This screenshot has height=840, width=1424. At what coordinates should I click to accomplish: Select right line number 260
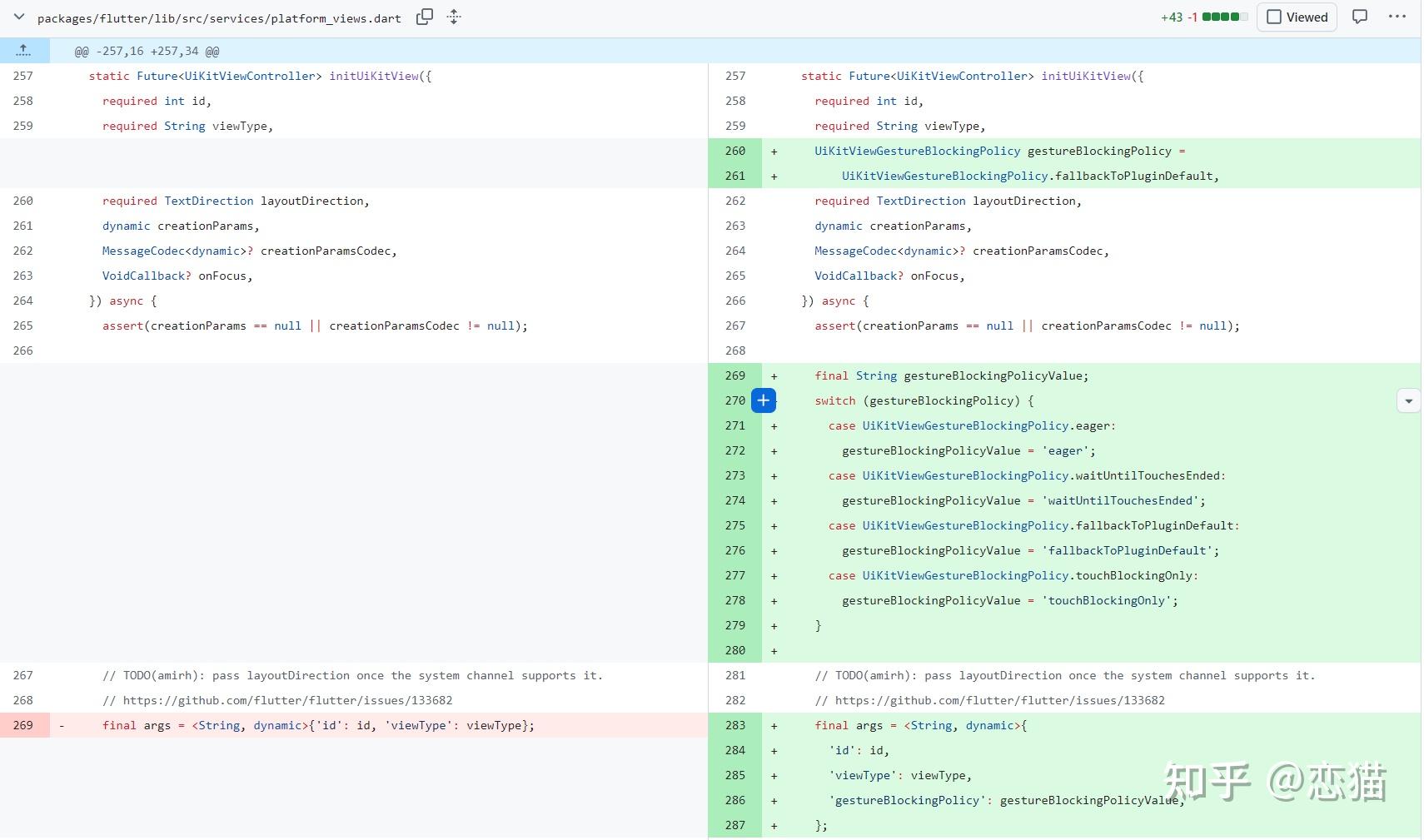pos(735,151)
